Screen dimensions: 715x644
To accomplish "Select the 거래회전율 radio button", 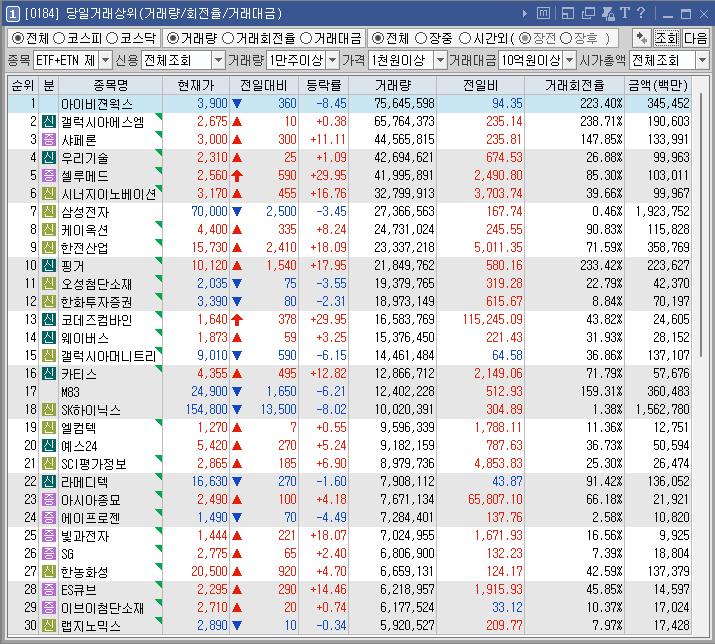I will 228,38.
